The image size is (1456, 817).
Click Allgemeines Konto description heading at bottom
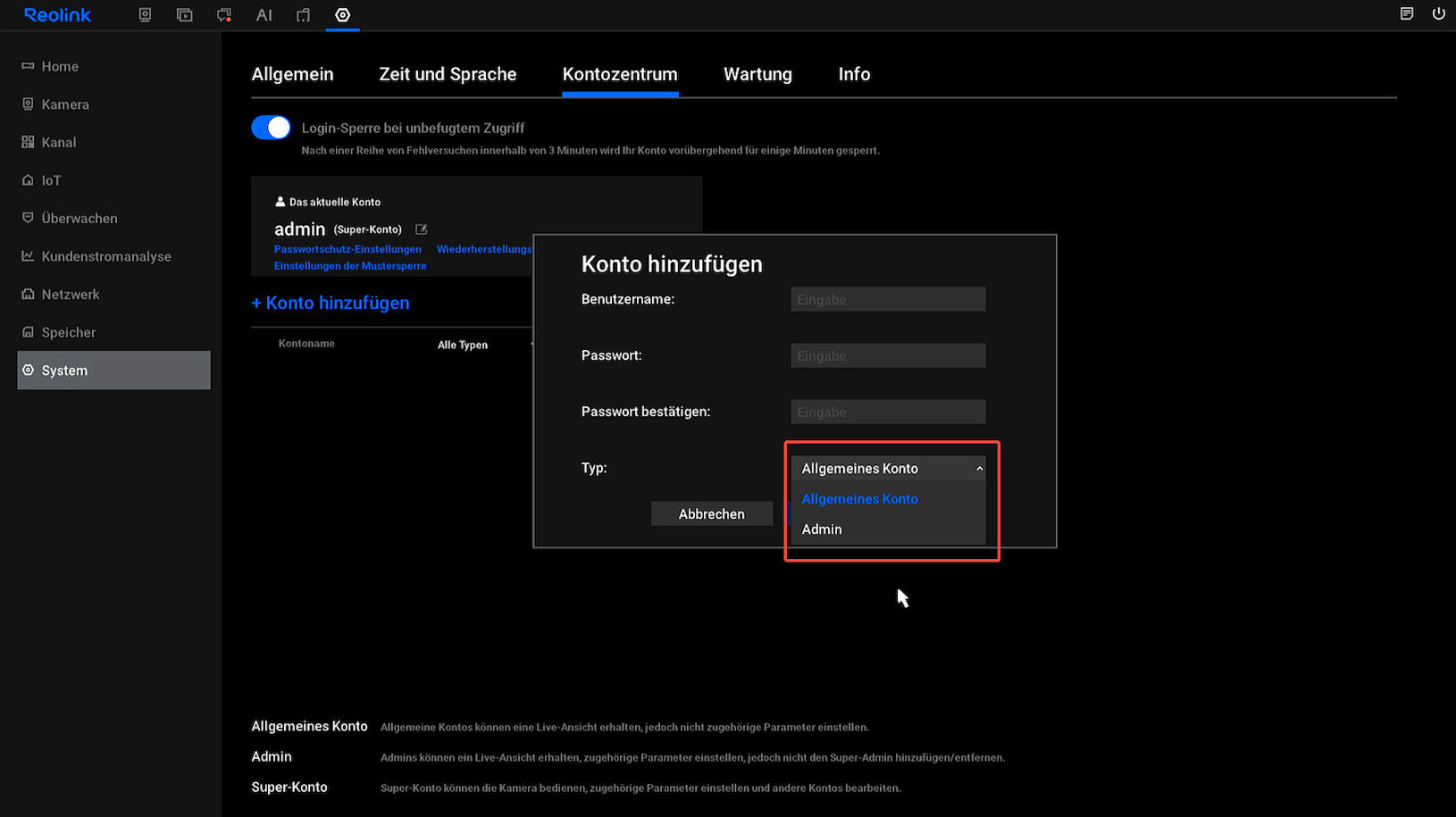309,726
